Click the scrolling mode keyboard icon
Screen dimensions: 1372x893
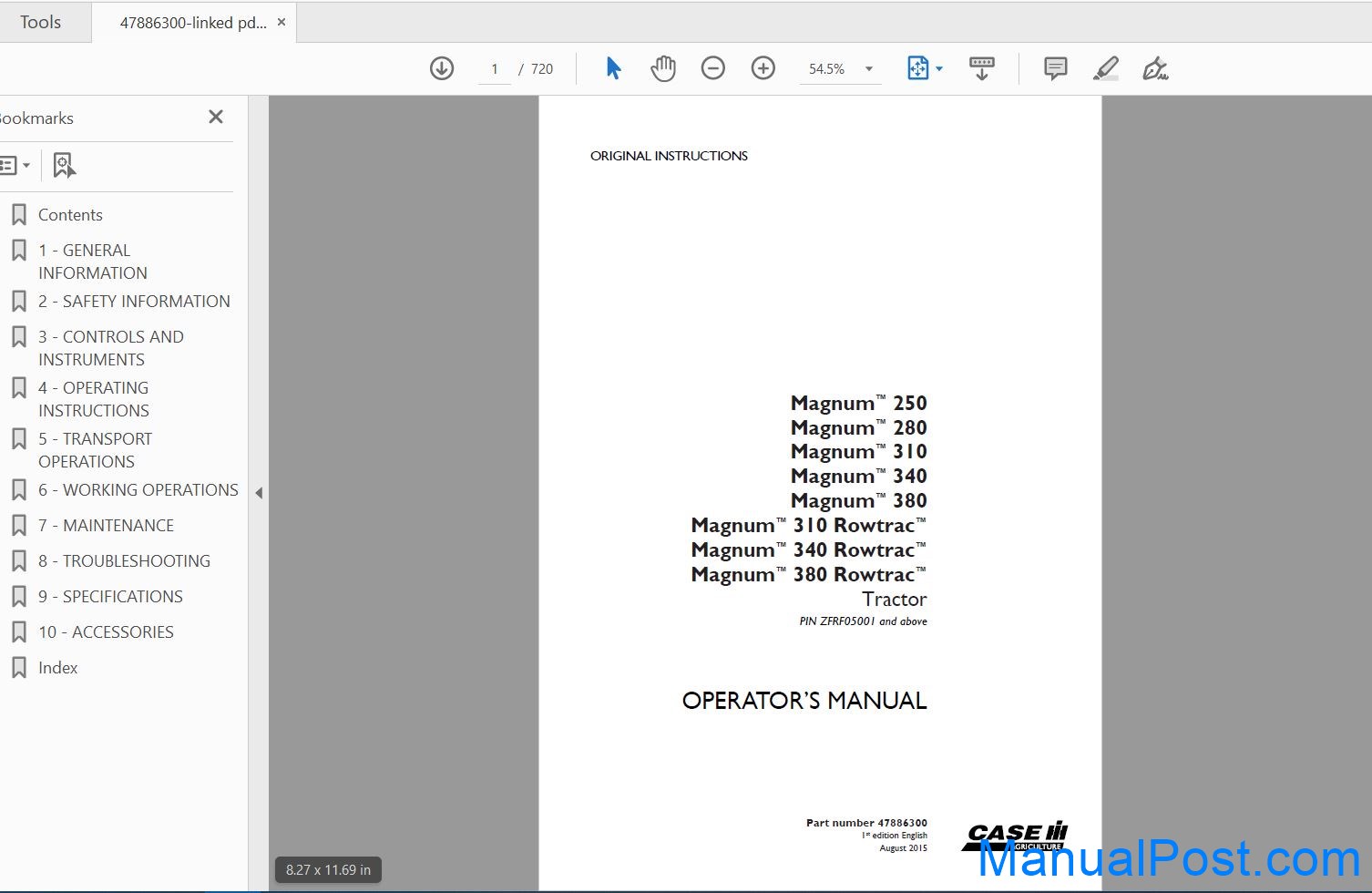[x=982, y=68]
